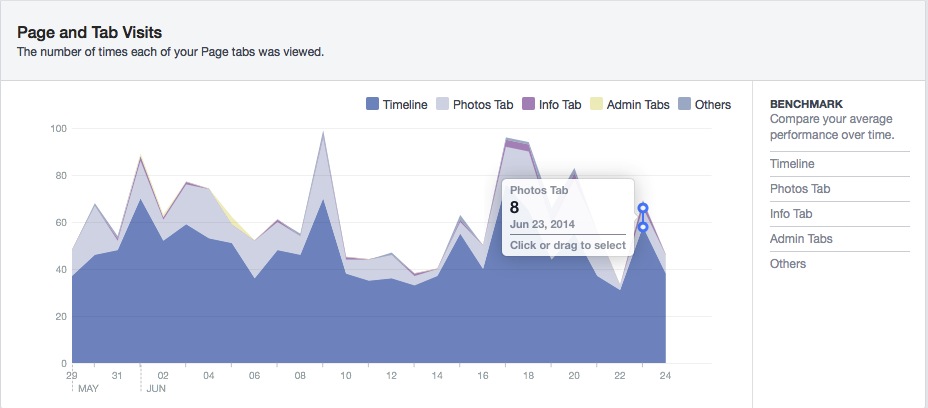Click the blue Timeline legend swatch
Viewport: 928px width, 408px height.
pyautogui.click(x=372, y=104)
